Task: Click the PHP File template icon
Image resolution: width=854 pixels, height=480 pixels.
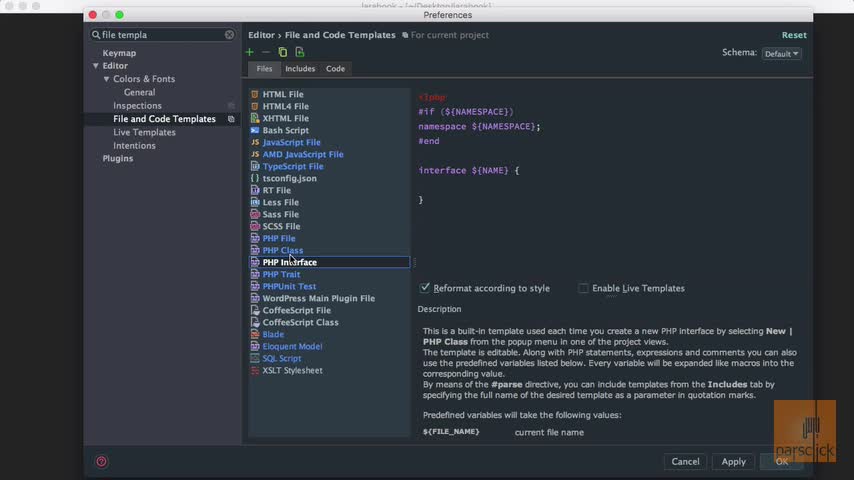Action: point(254,238)
